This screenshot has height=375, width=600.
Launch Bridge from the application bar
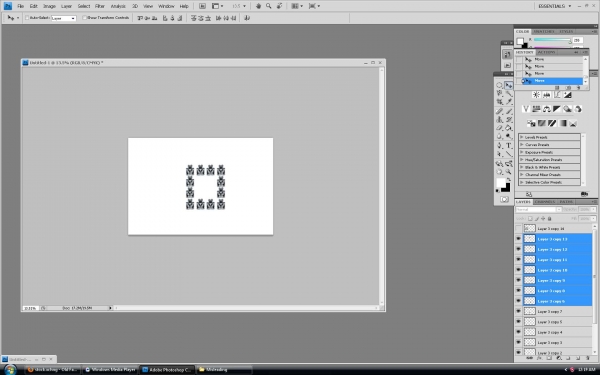pyautogui.click(x=202, y=6)
